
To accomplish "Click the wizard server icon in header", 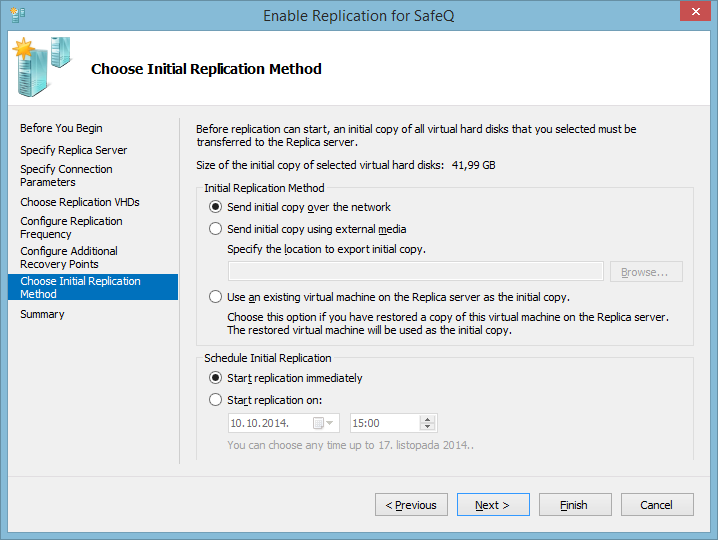I will (x=42, y=66).
